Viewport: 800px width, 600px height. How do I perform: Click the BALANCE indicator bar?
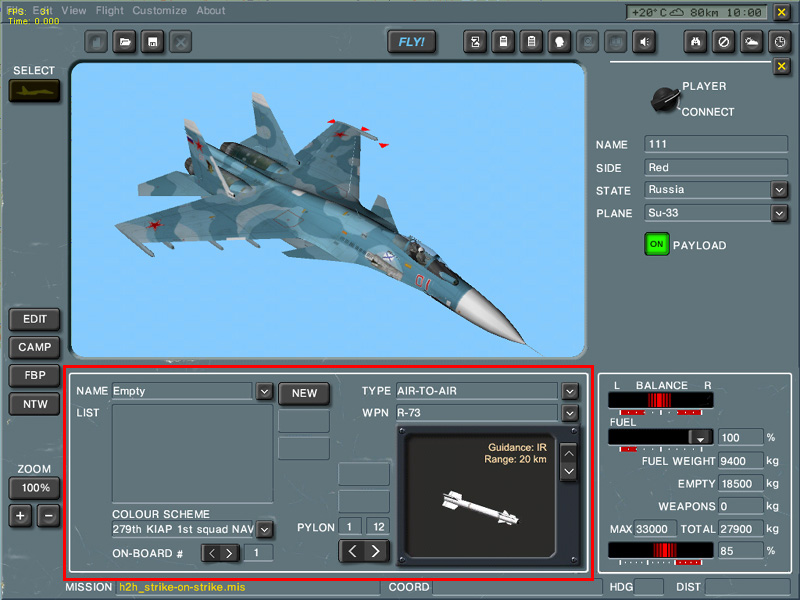(x=661, y=401)
